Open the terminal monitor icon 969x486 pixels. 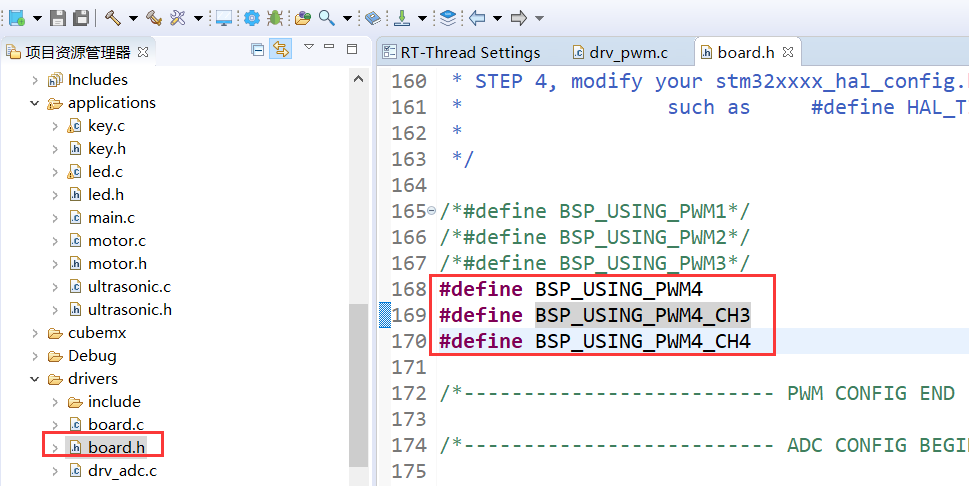click(223, 18)
